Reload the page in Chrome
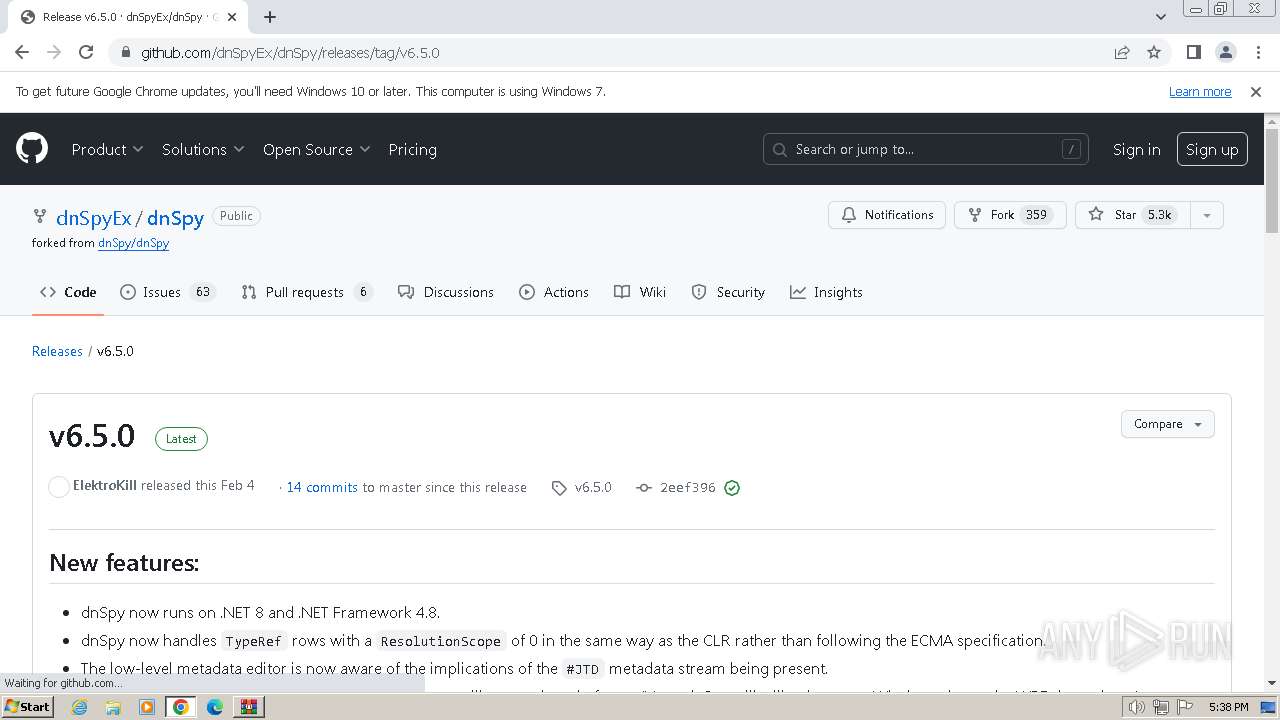The width and height of the screenshot is (1280, 720). pyautogui.click(x=86, y=52)
